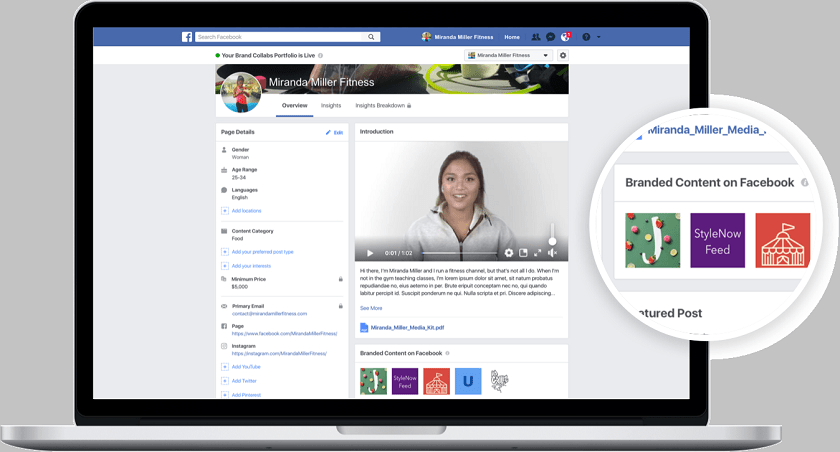Click the Facebook logo icon
The height and width of the screenshot is (452, 840).
point(187,37)
